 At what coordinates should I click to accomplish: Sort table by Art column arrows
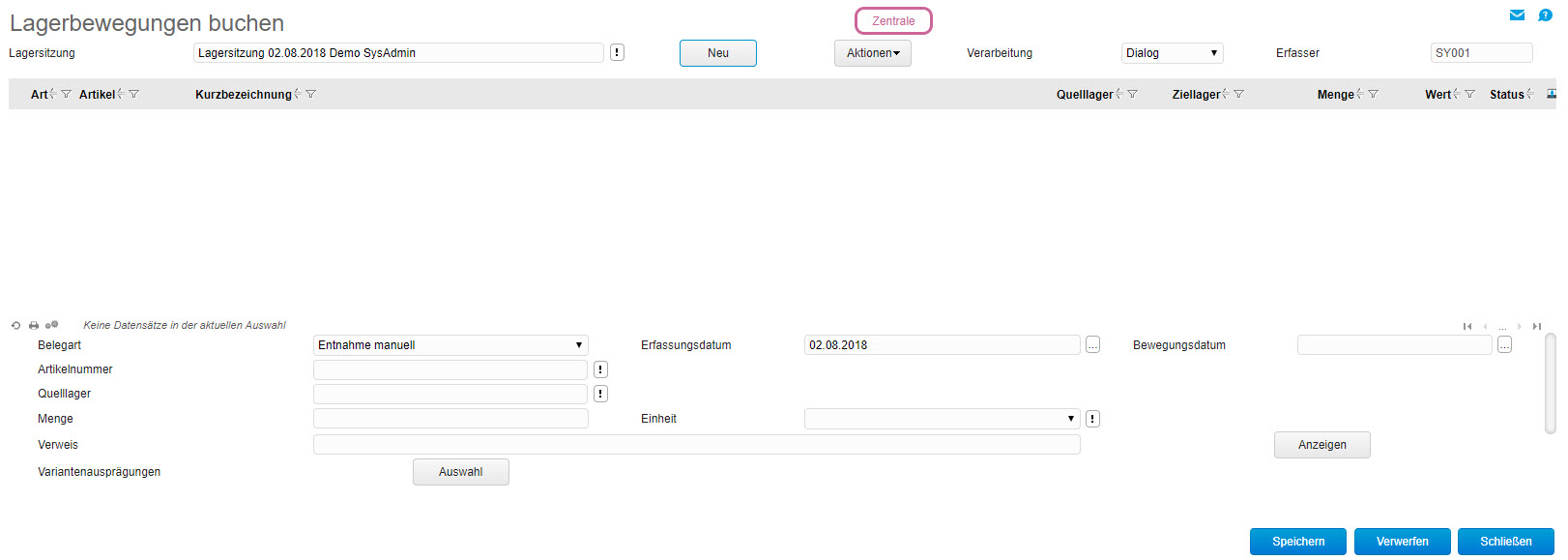click(52, 94)
